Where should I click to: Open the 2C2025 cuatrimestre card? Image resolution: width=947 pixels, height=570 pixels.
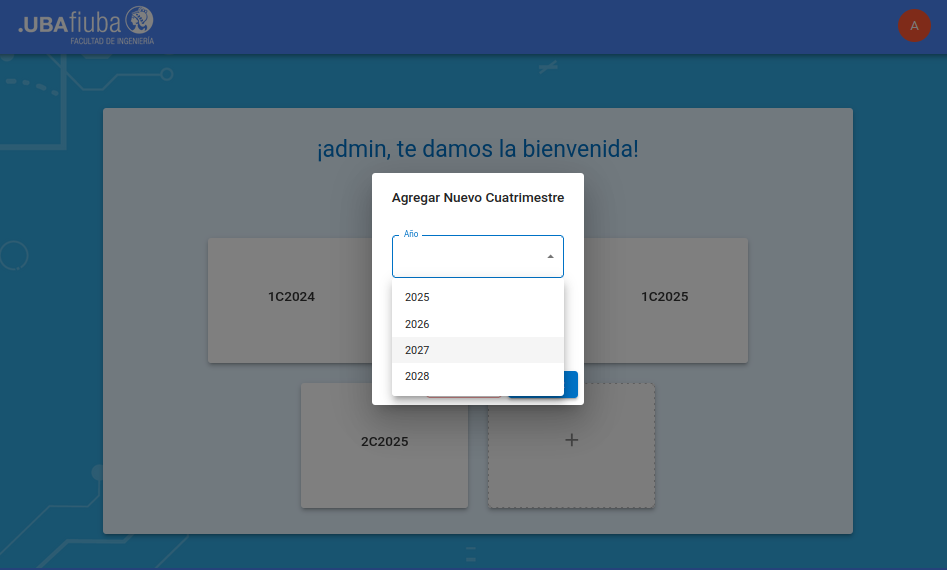point(384,442)
